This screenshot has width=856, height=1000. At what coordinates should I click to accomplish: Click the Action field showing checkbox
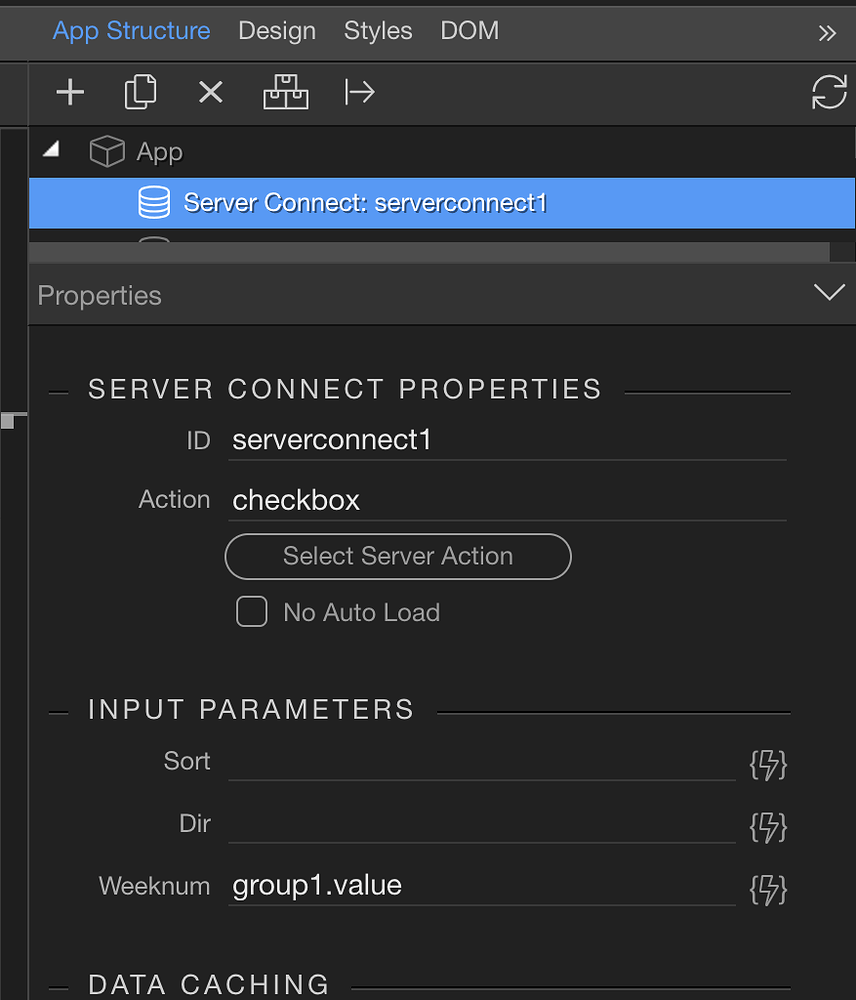tap(507, 501)
